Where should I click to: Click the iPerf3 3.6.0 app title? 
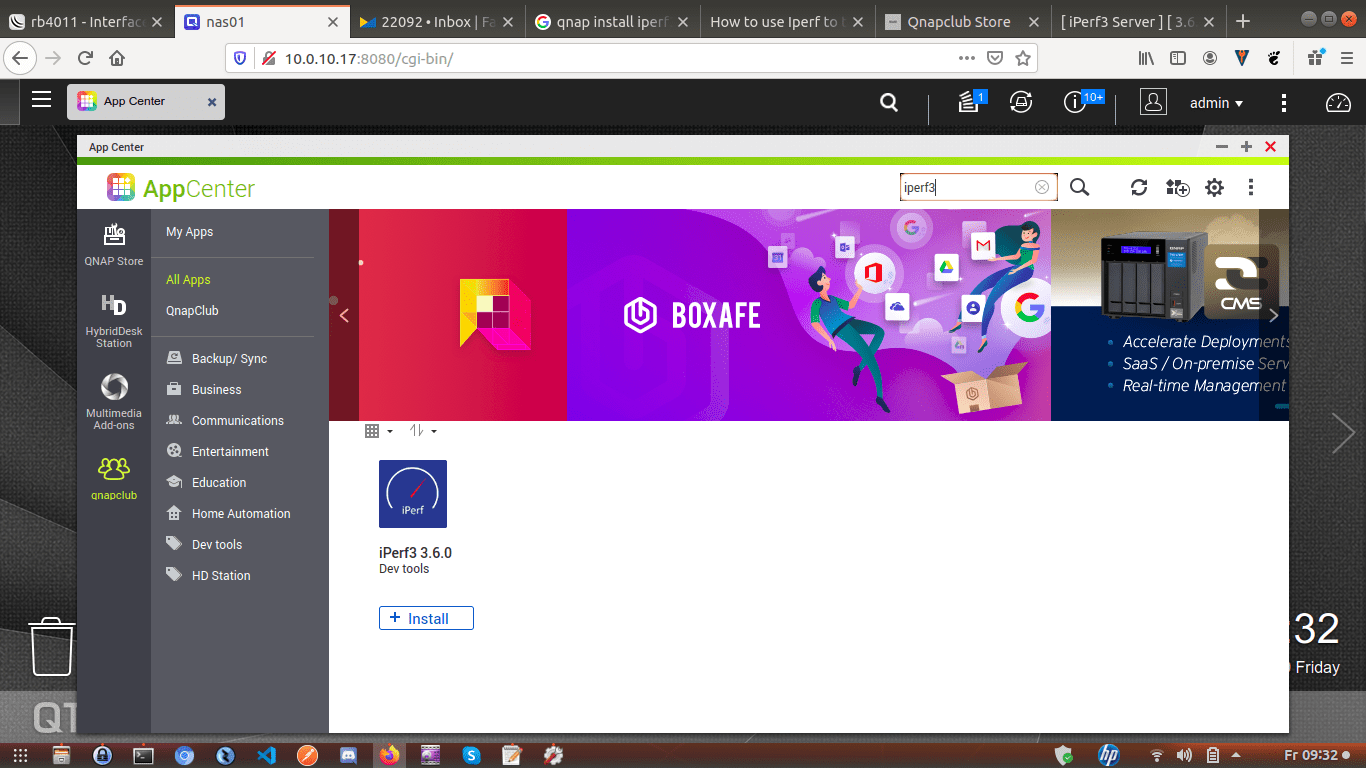coord(415,552)
